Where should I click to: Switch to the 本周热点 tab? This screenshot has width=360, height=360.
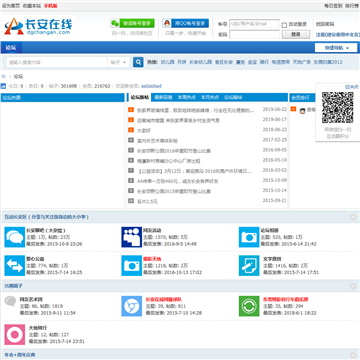(187, 98)
